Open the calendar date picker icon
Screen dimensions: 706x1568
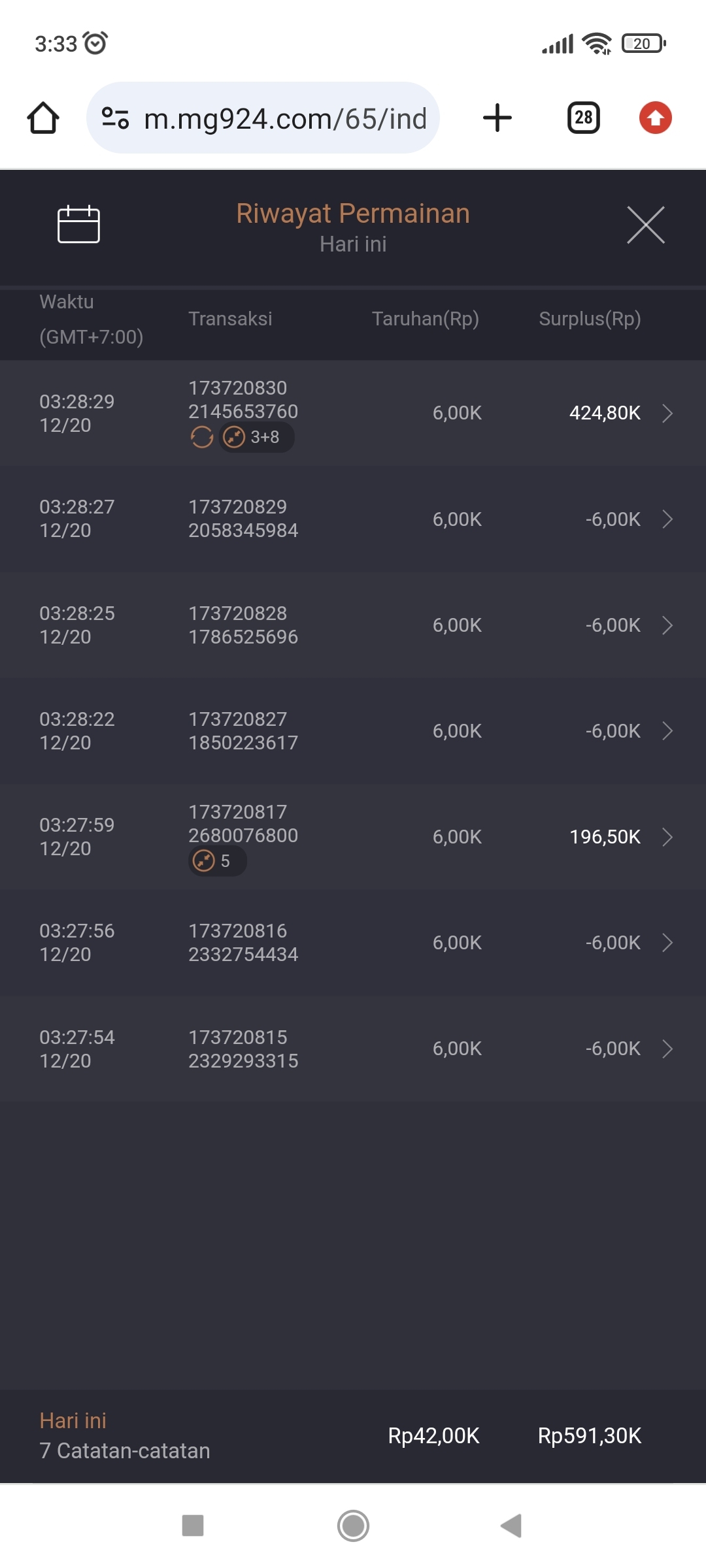click(x=78, y=225)
